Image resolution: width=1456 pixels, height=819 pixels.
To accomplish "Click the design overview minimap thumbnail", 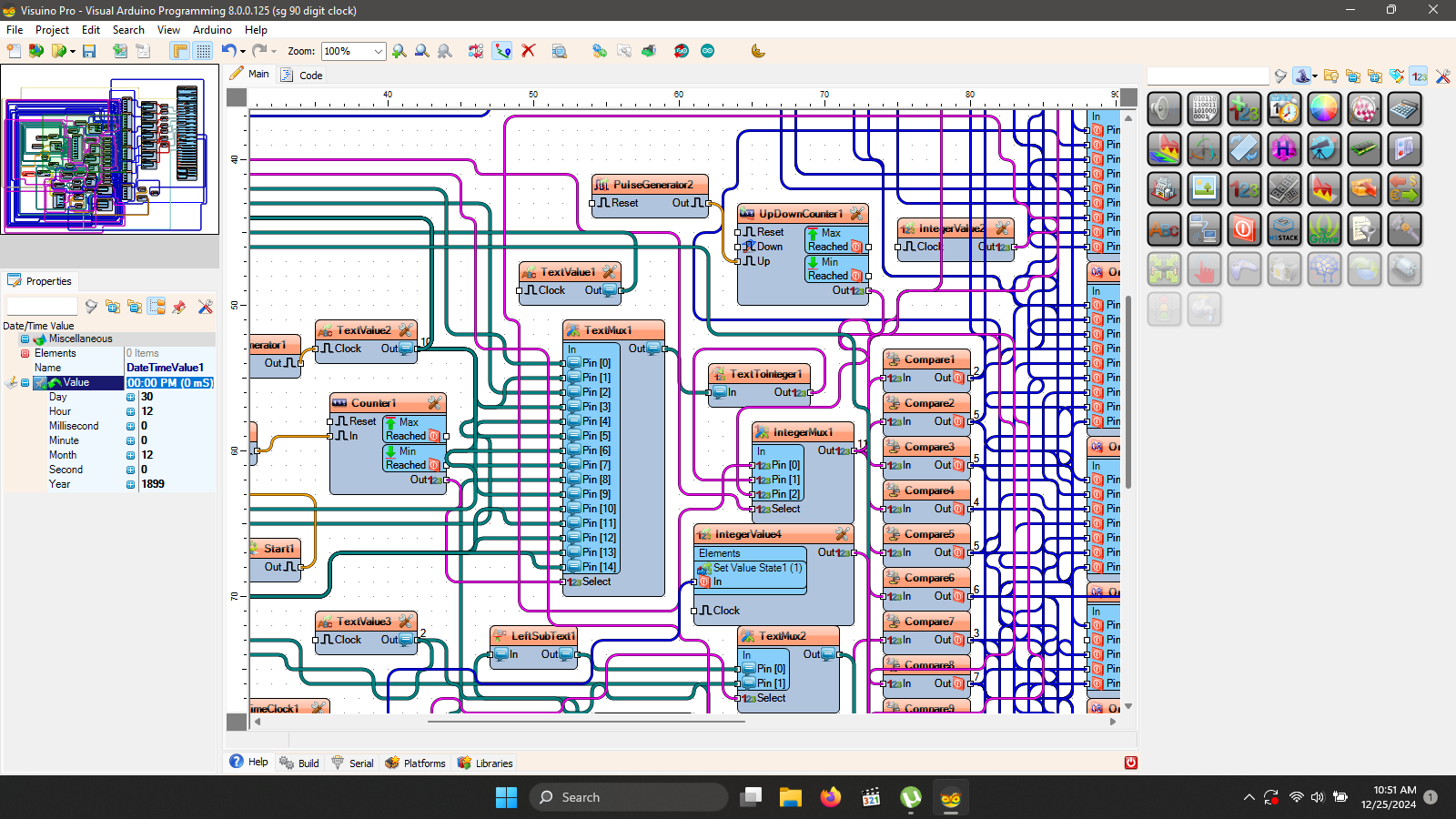I will pyautogui.click(x=109, y=149).
